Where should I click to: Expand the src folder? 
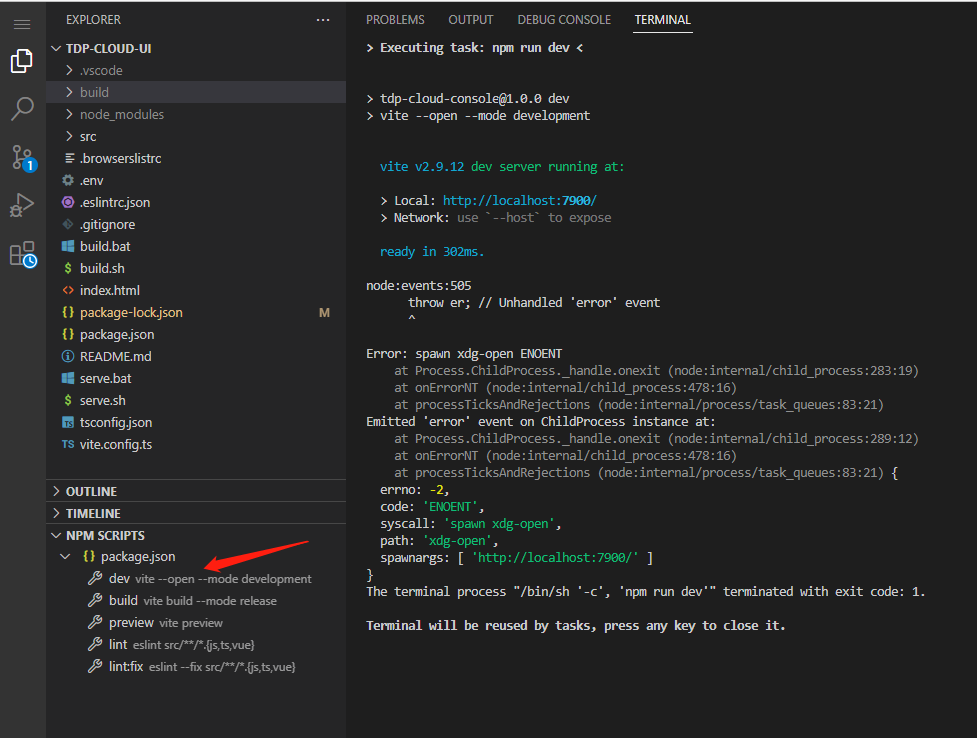point(69,136)
